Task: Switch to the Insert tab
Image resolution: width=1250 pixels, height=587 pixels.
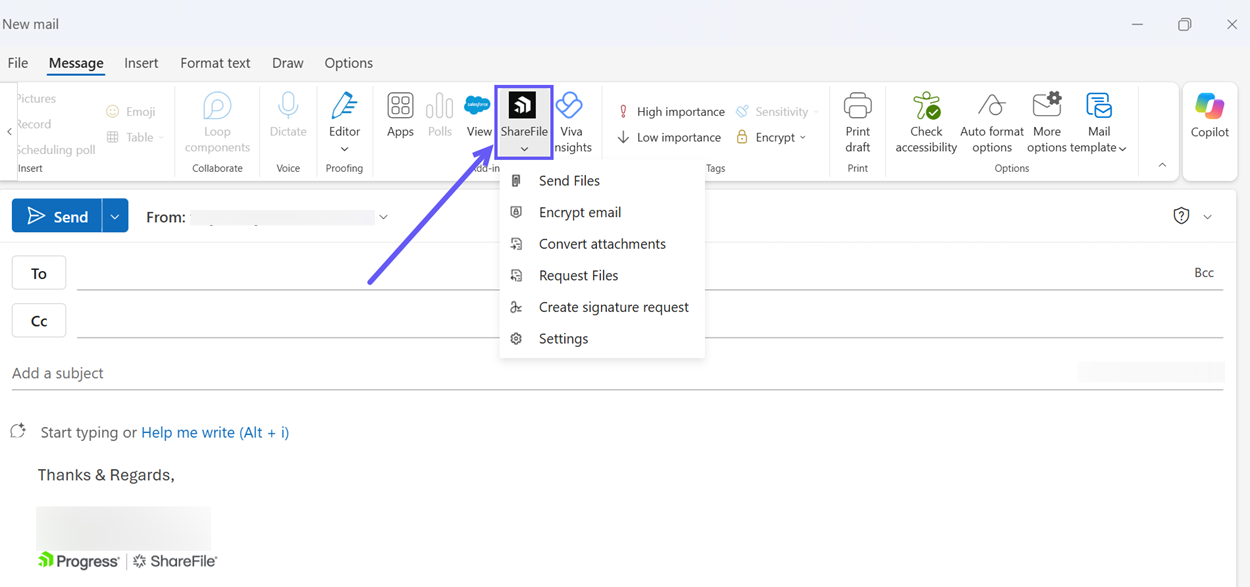Action: [141, 63]
